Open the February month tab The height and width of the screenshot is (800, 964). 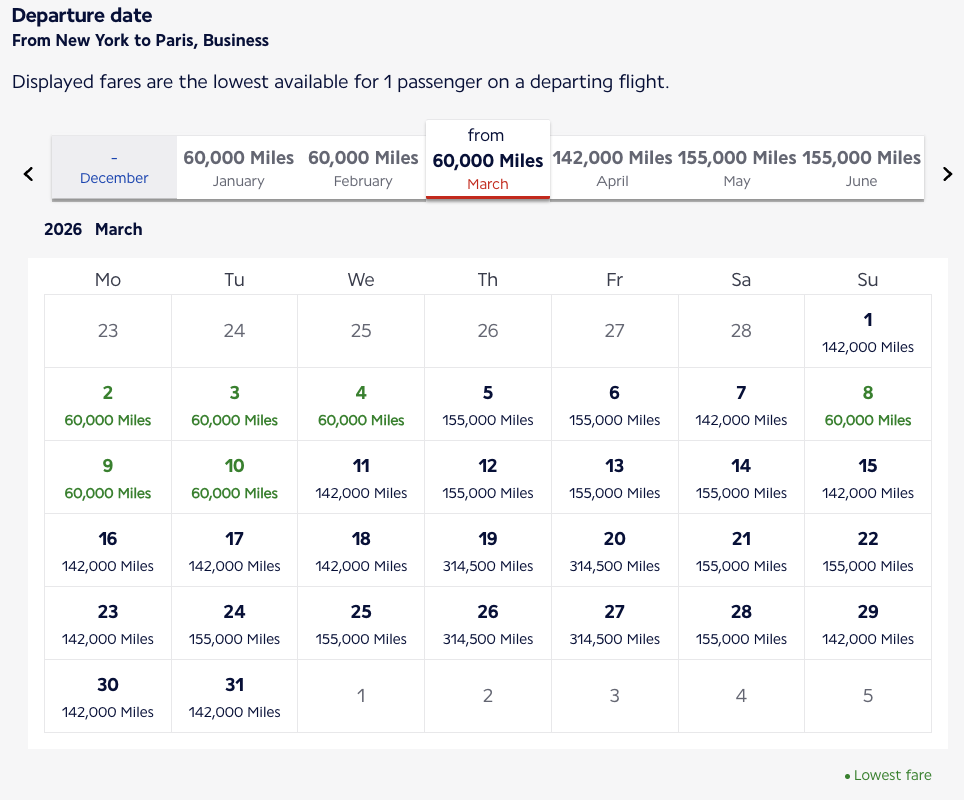[362, 166]
